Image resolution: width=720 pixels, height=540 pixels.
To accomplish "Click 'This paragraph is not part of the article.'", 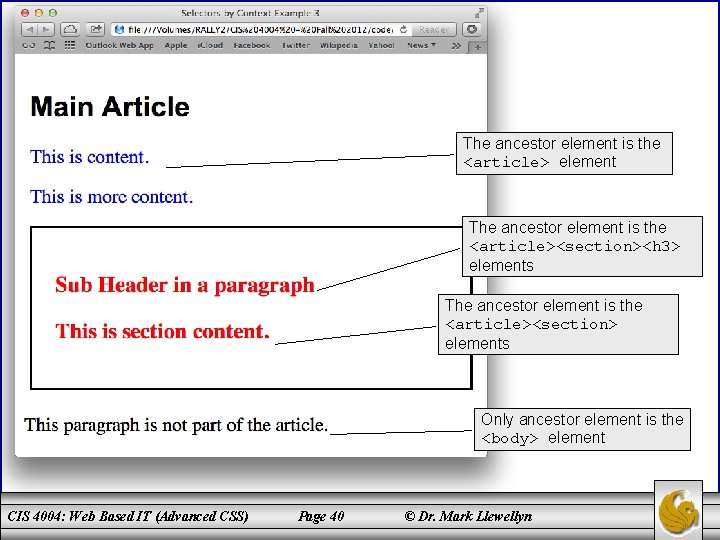I will click(176, 425).
